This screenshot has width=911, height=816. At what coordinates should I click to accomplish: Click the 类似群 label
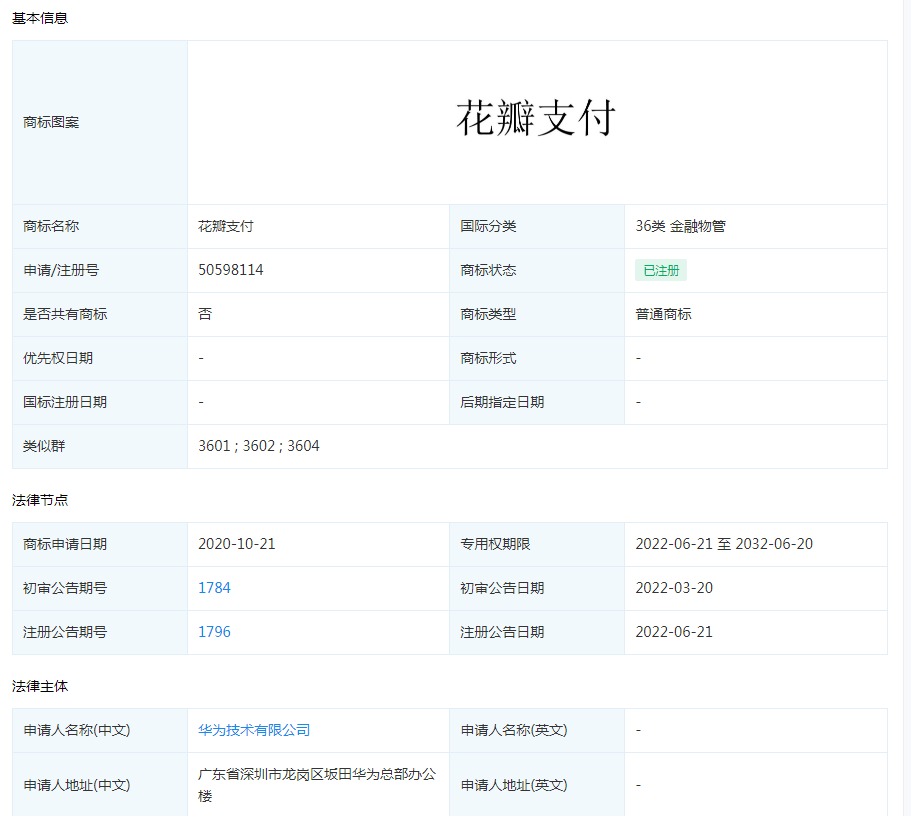click(44, 446)
